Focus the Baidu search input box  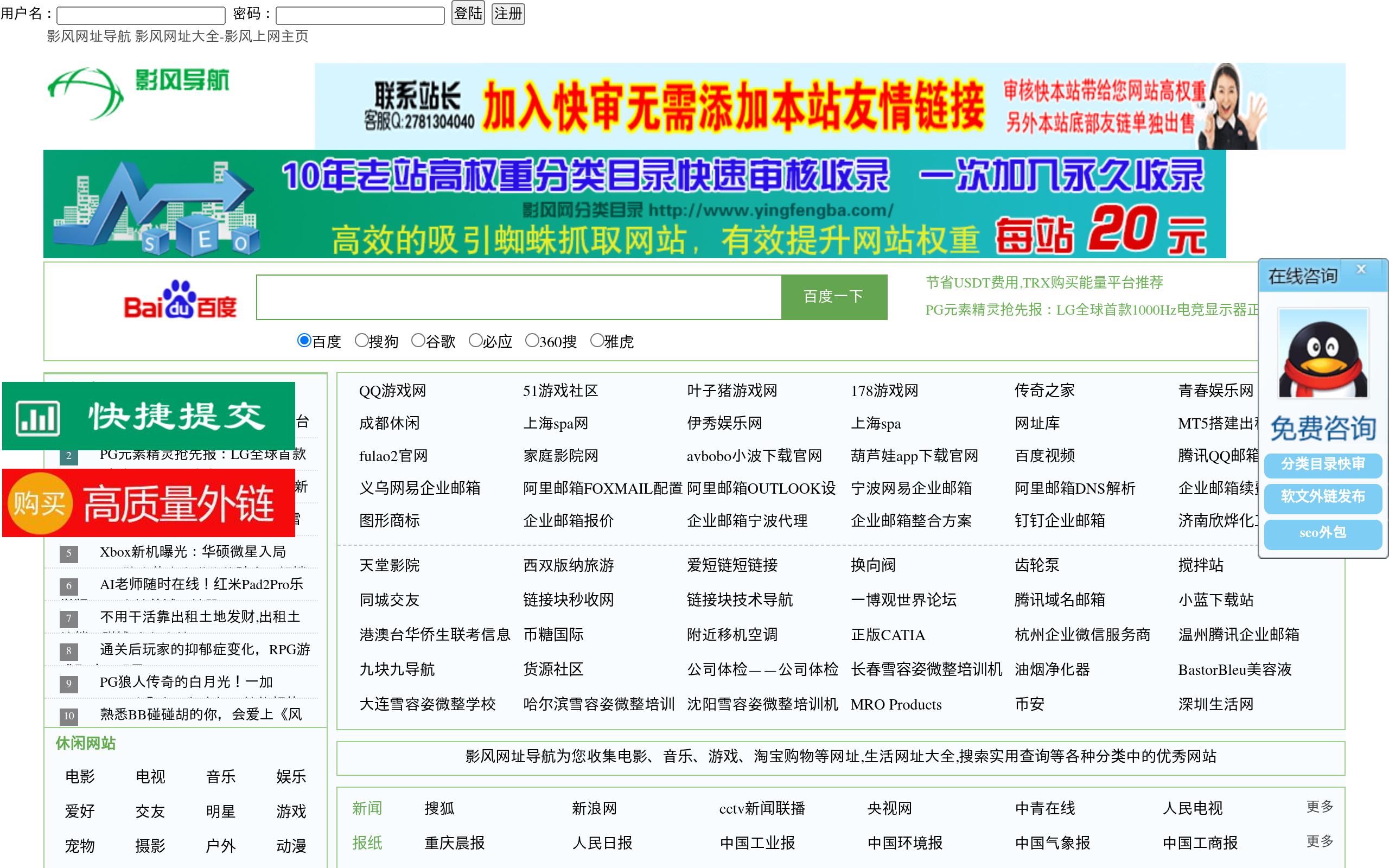(519, 297)
